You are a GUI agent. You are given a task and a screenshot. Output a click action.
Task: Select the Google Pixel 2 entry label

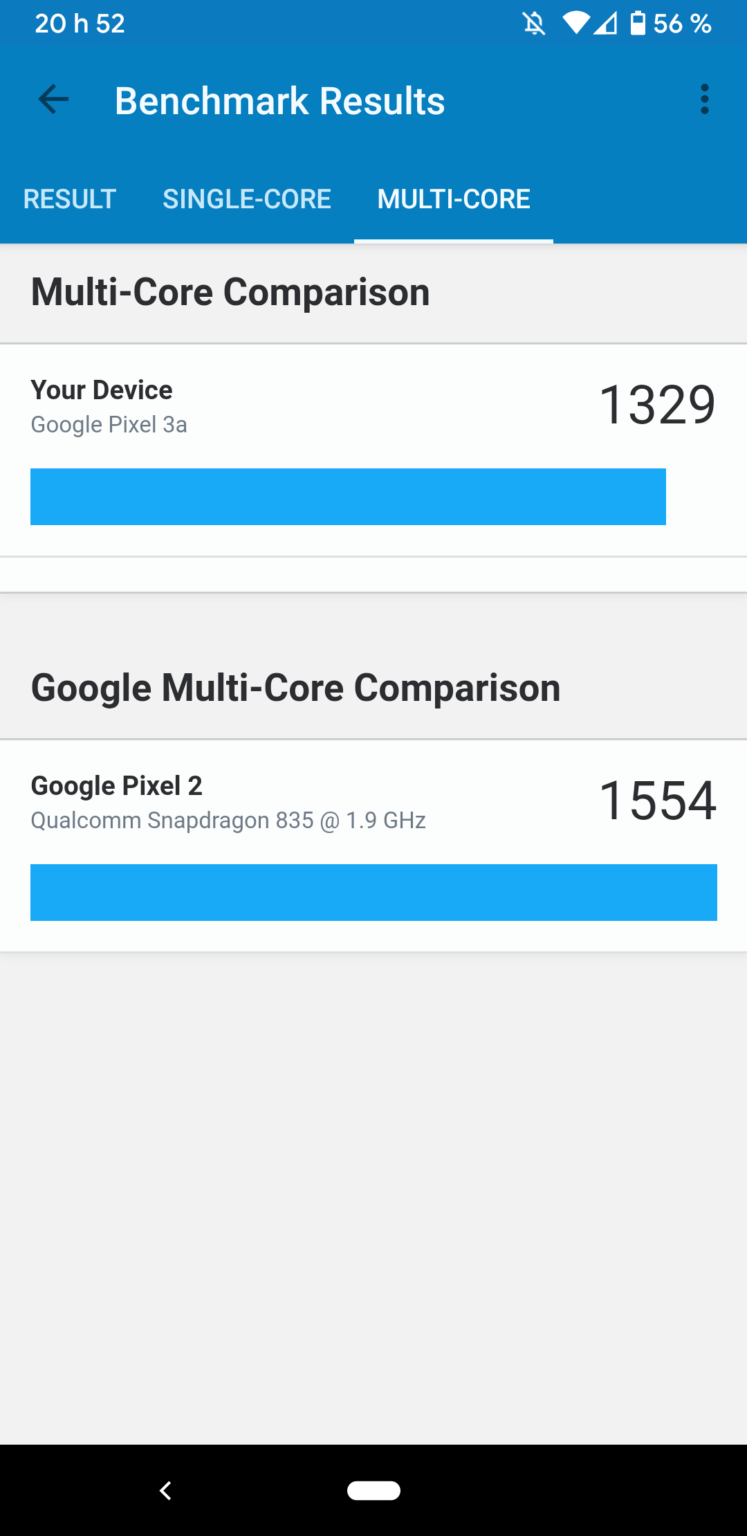click(x=117, y=786)
